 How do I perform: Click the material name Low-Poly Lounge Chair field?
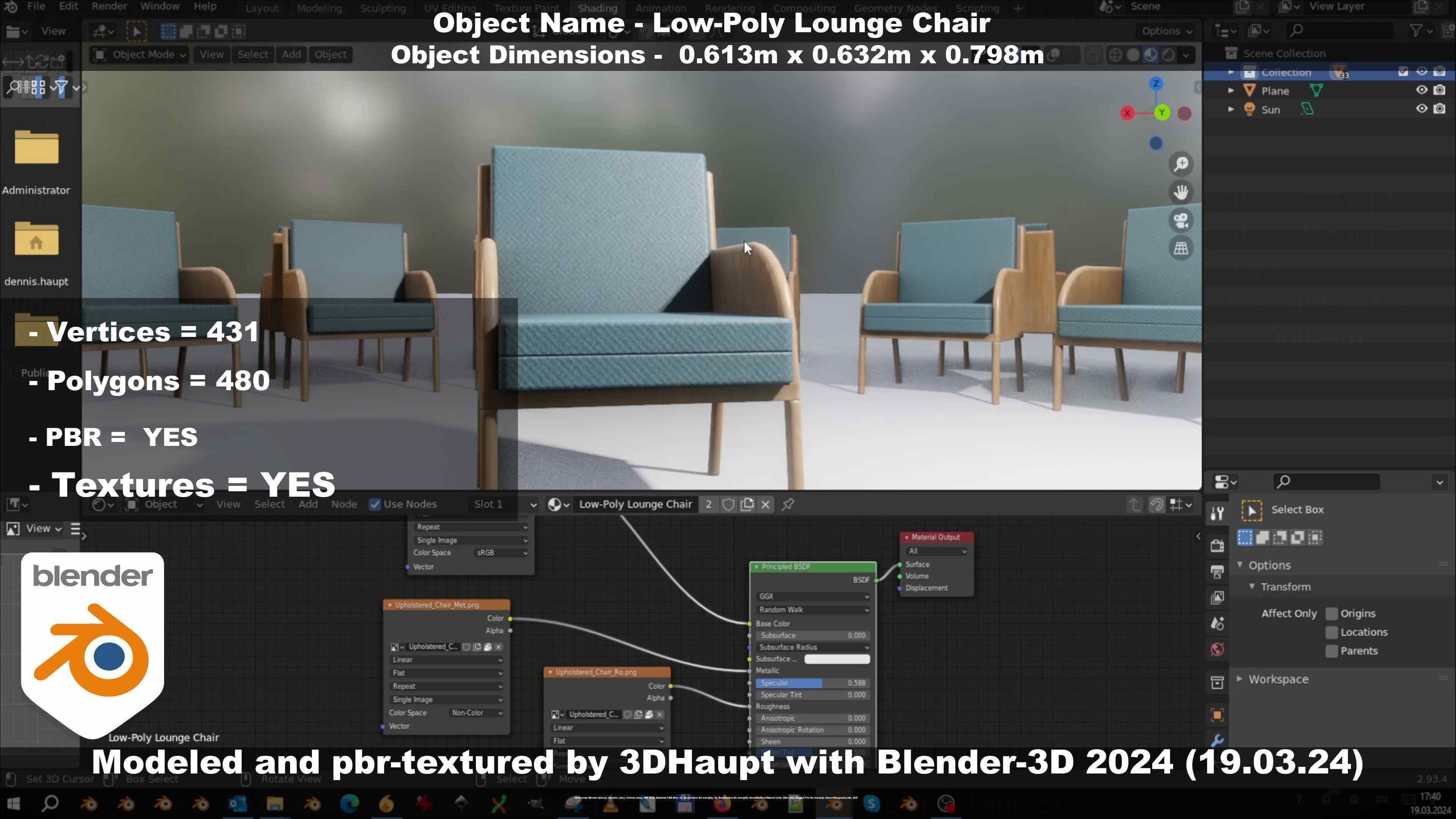click(635, 504)
